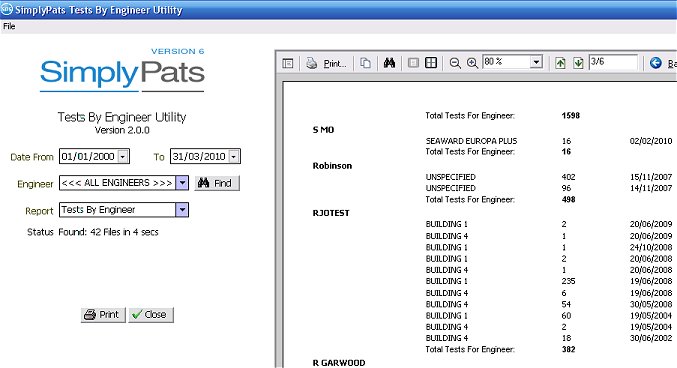Click the RJOTEST total value 382

click(x=568, y=349)
